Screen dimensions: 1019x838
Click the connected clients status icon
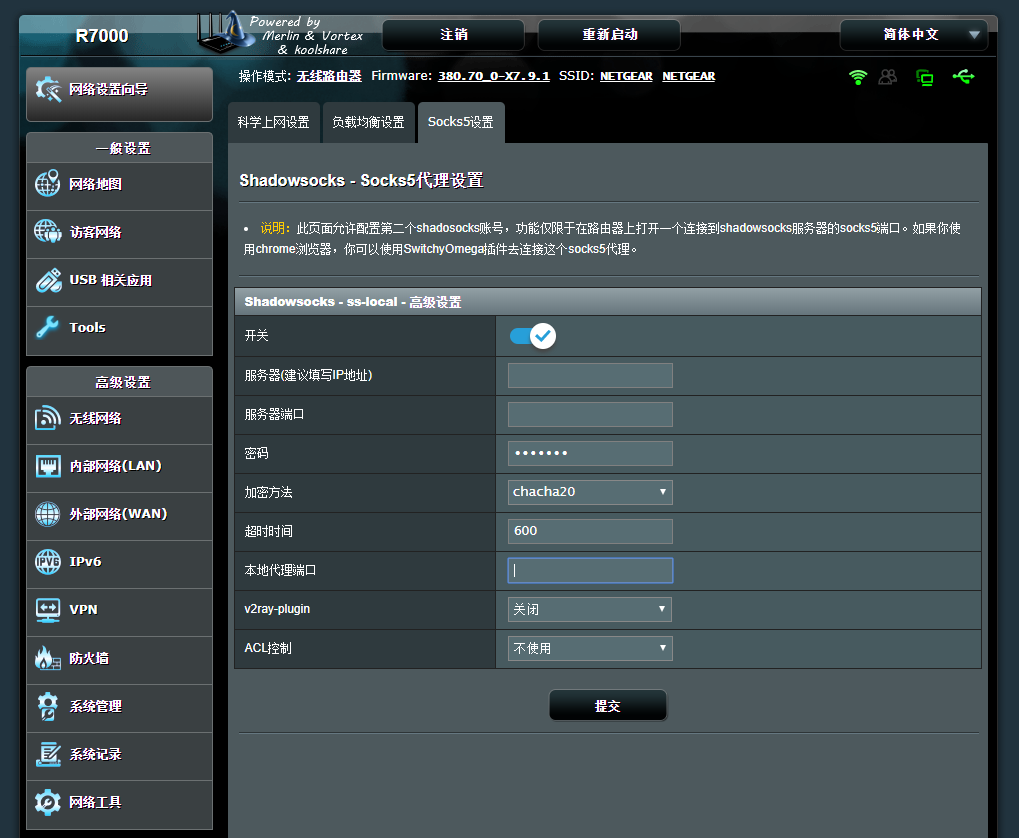click(887, 77)
